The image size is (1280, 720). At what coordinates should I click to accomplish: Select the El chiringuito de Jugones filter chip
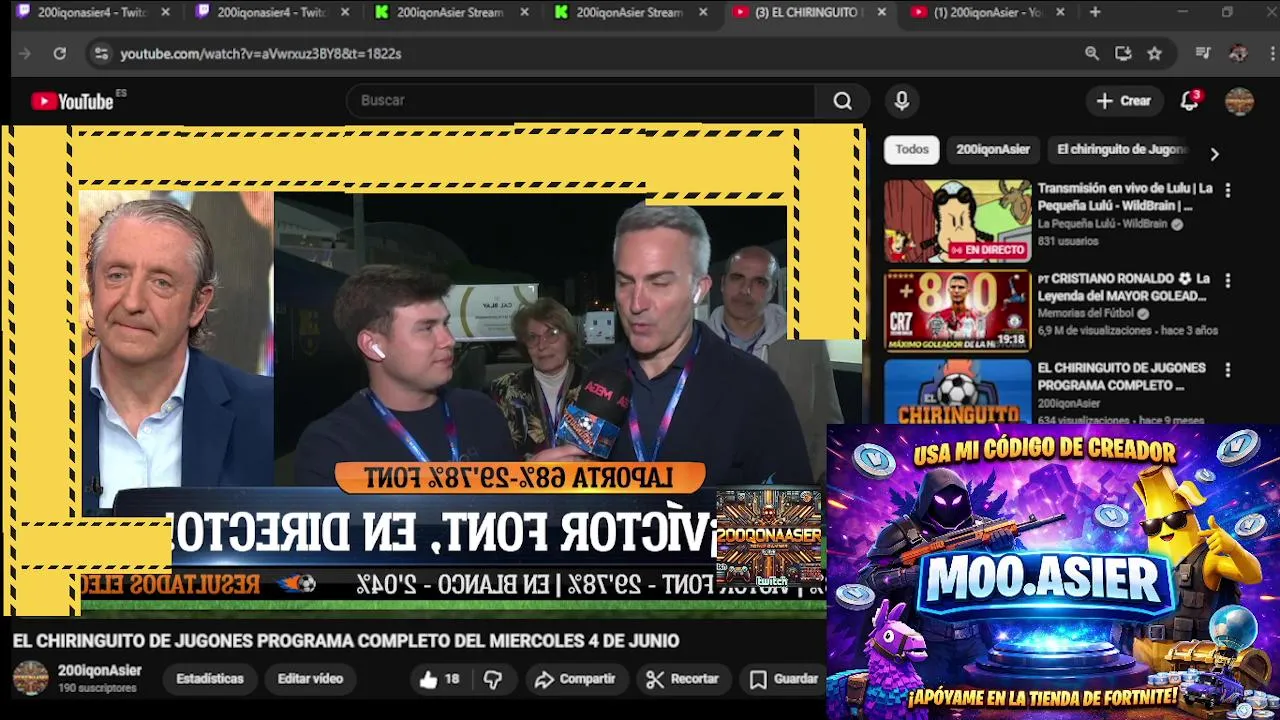[1121, 150]
